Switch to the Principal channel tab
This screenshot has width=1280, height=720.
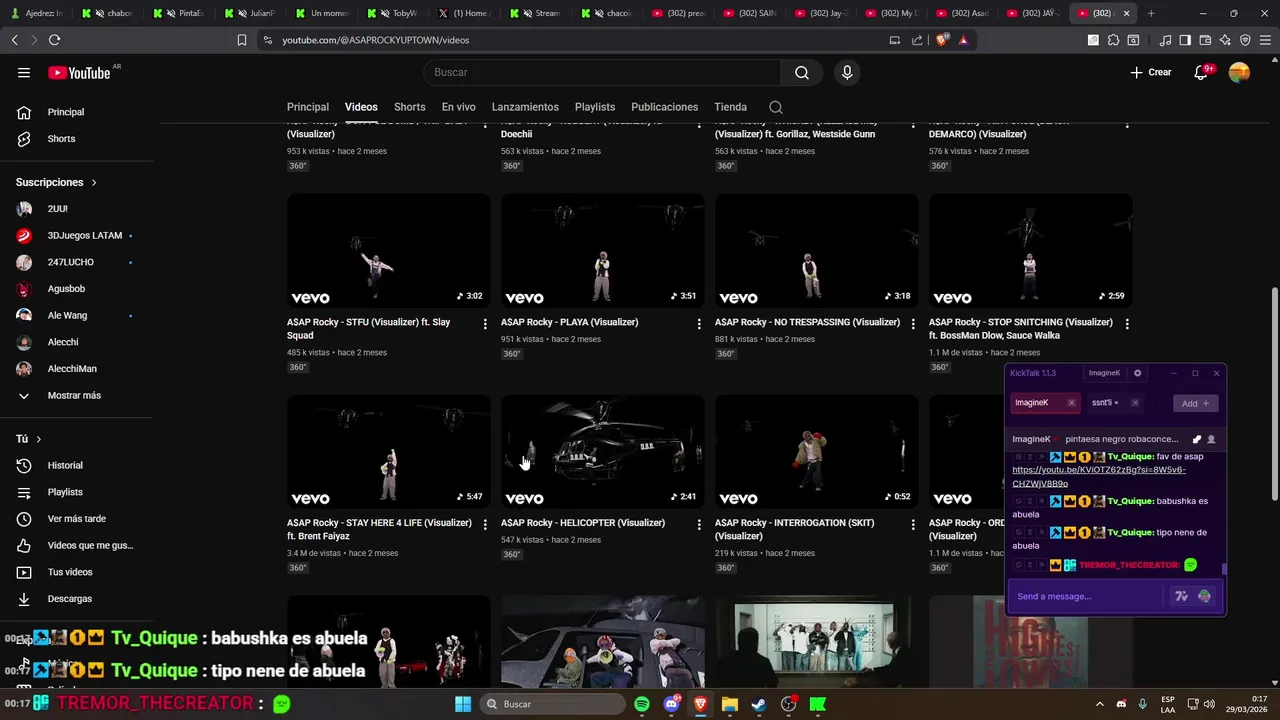(308, 107)
